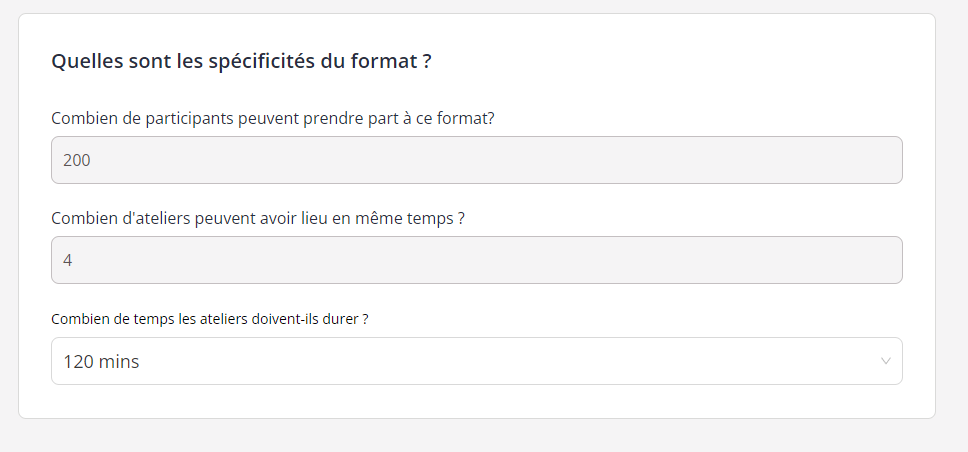Select the "120 mins" value text

tap(101, 362)
